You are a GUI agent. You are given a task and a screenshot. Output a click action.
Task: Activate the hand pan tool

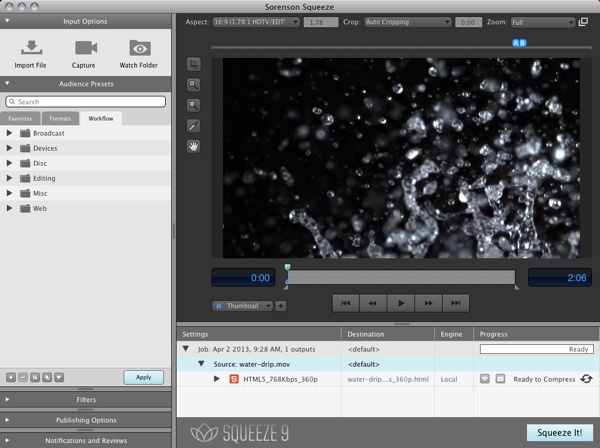tap(194, 146)
